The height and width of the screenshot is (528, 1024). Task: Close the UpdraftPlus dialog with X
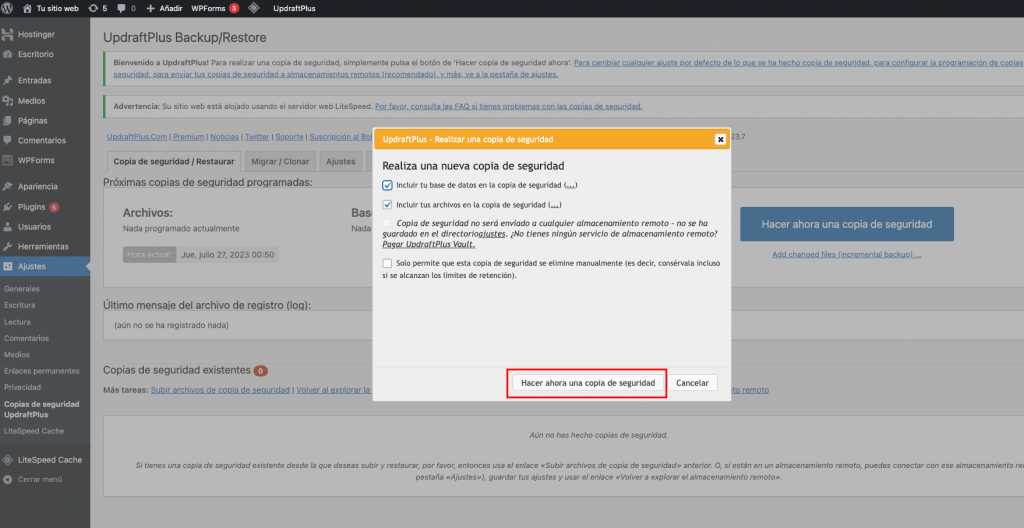(720, 139)
